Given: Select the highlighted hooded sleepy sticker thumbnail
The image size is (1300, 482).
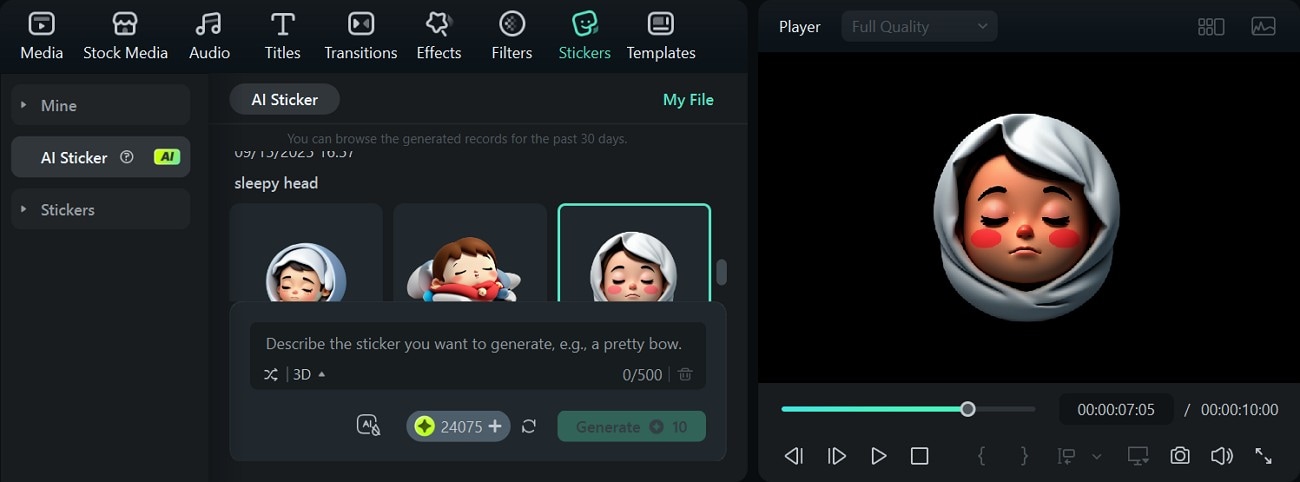Looking at the screenshot, I should point(634,253).
